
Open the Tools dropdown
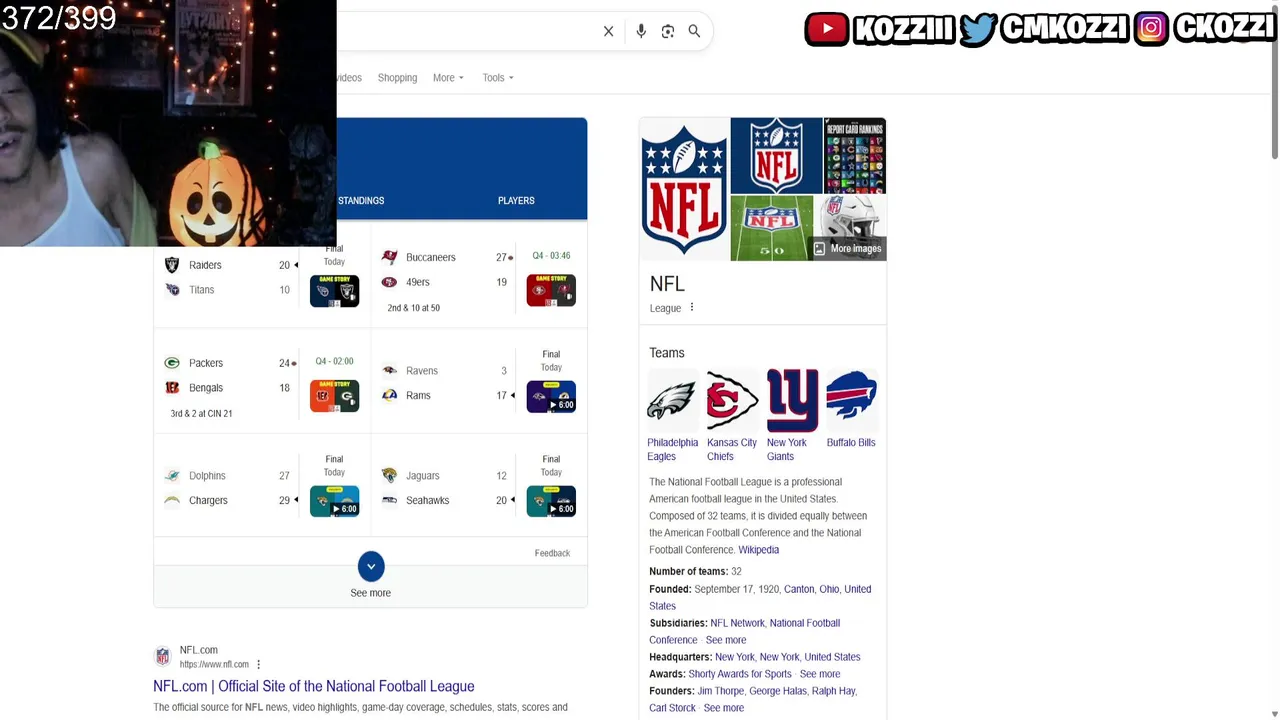(498, 78)
